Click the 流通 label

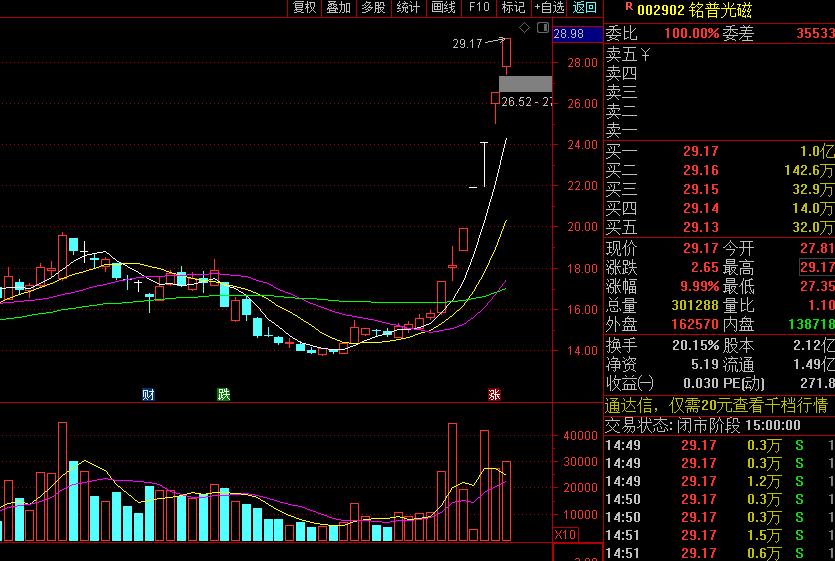pos(738,365)
